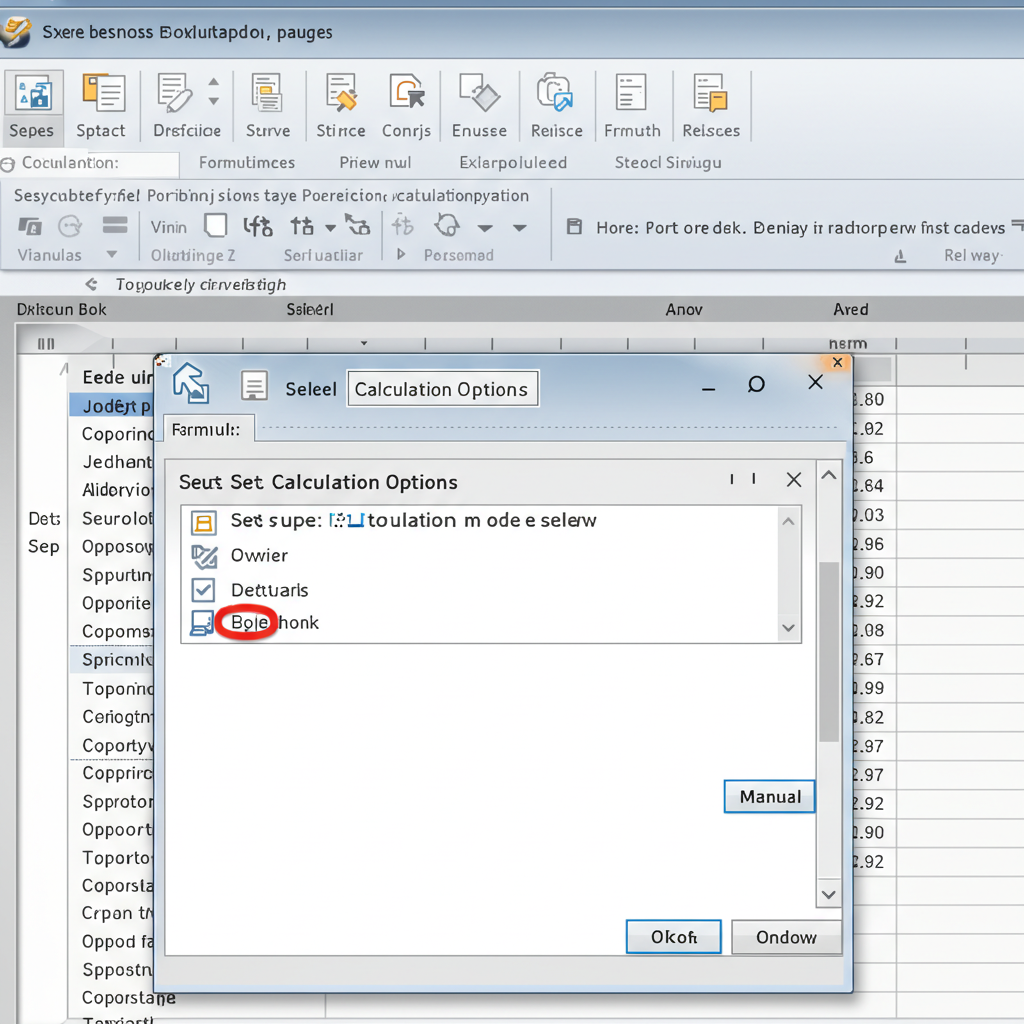This screenshot has width=1024, height=1024.
Task: Toggle the Bole honk option icon
Action: pyautogui.click(x=202, y=623)
